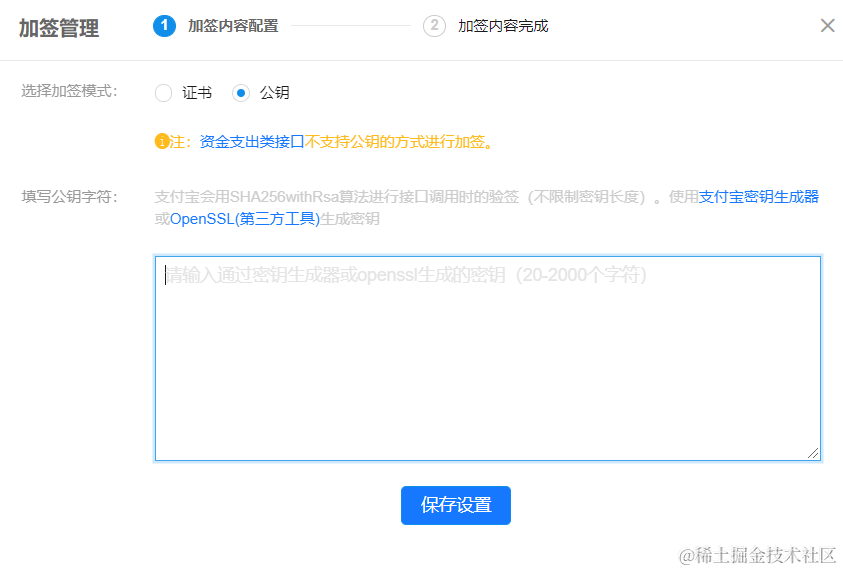Close the 加签管理 dialog
Image resolution: width=843 pixels, height=572 pixels.
(x=827, y=25)
